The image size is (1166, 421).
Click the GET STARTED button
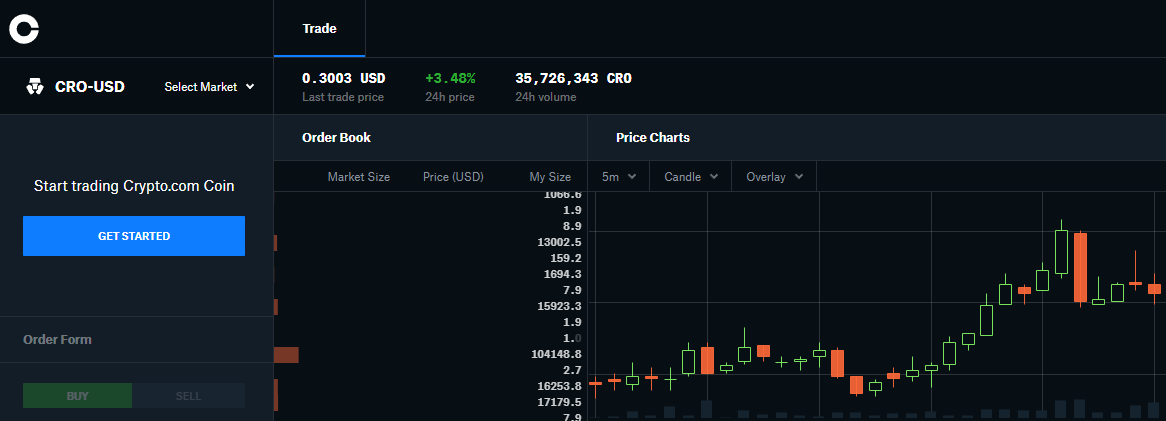(134, 236)
